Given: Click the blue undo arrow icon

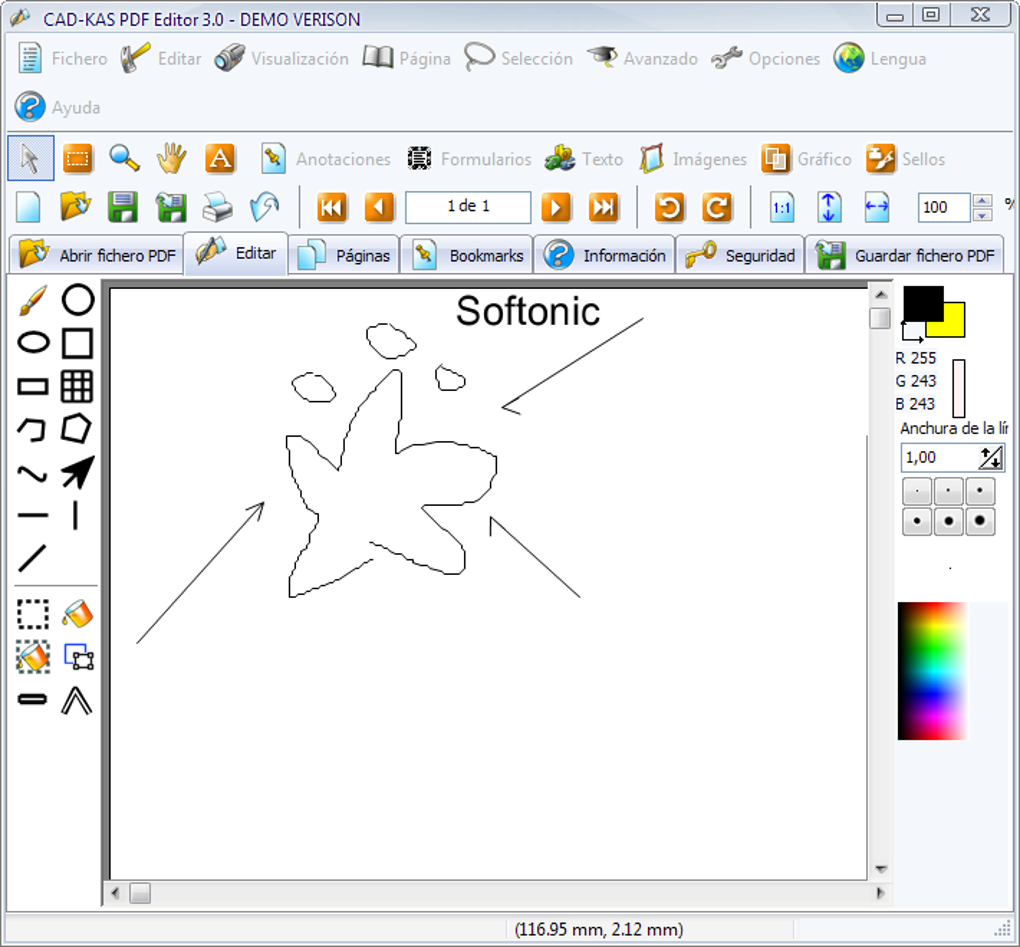Looking at the screenshot, I should coord(265,207).
